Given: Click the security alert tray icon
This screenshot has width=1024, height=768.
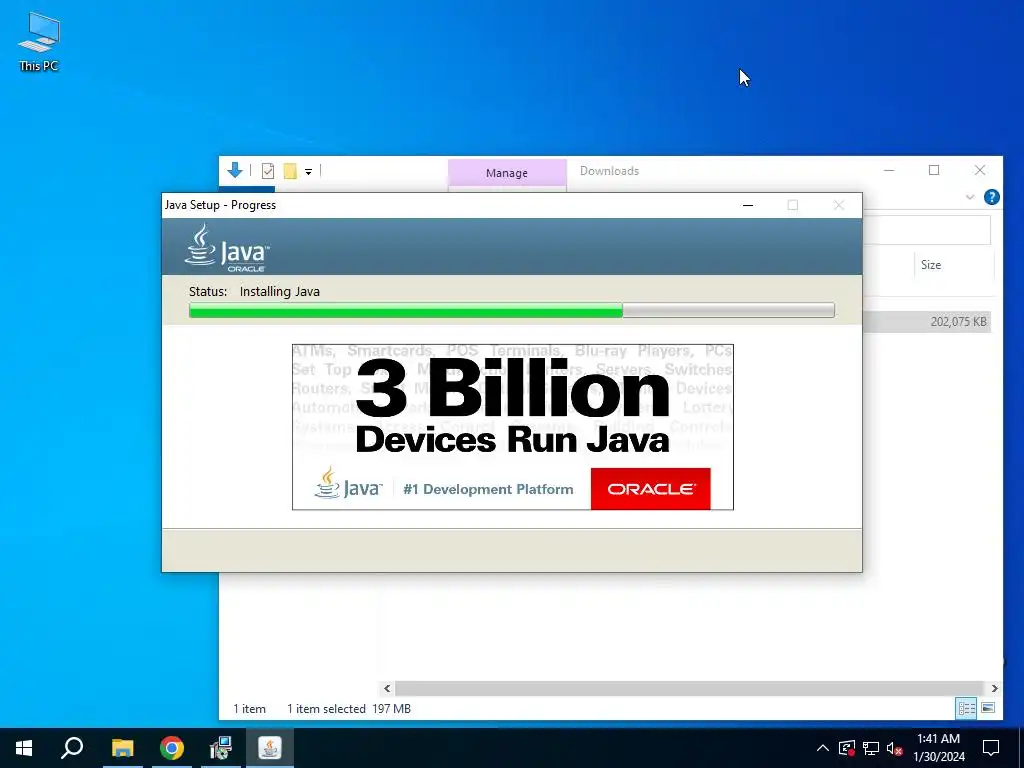Looking at the screenshot, I should [x=847, y=748].
